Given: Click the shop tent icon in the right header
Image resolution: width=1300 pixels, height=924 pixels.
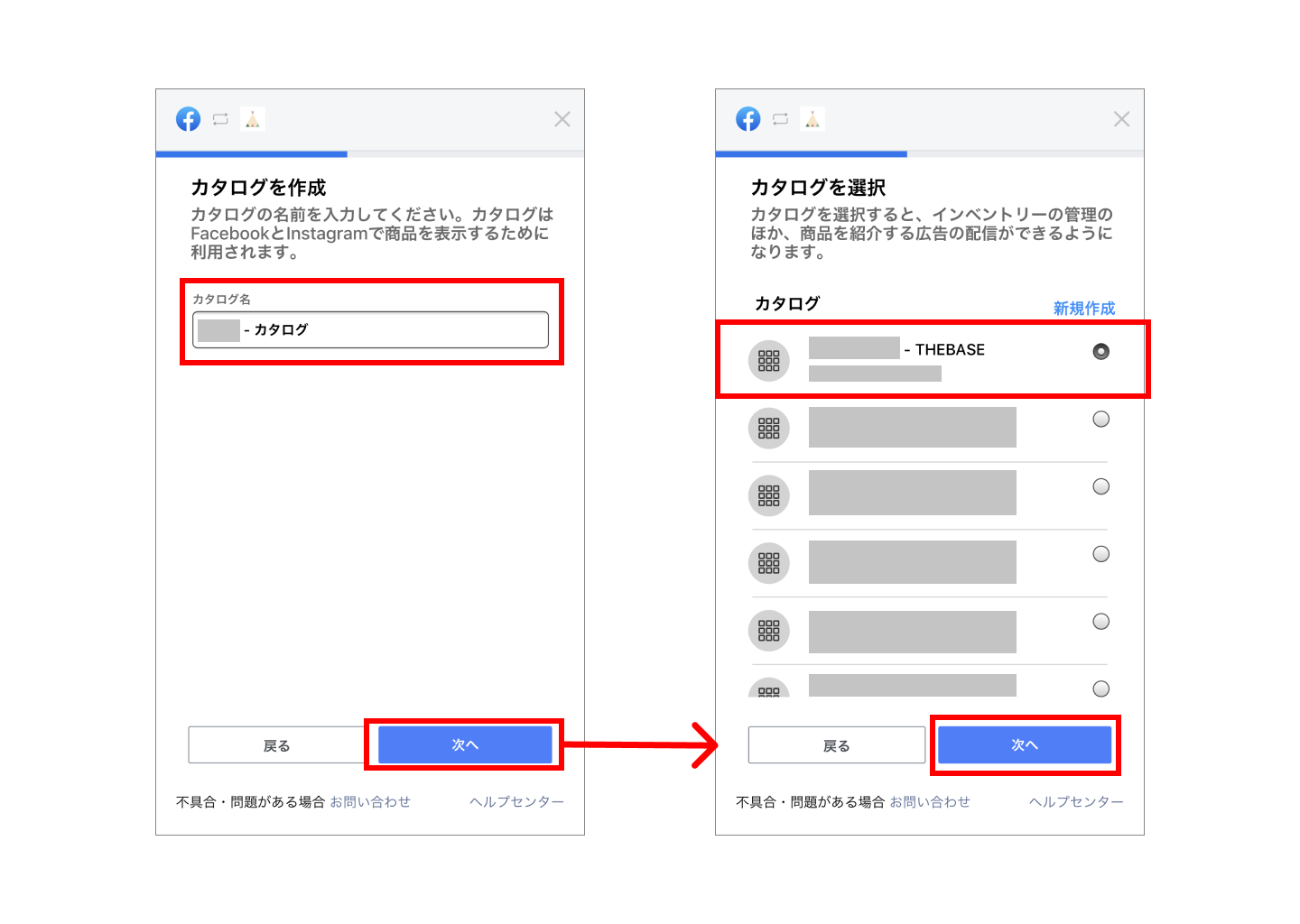Looking at the screenshot, I should 812,118.
